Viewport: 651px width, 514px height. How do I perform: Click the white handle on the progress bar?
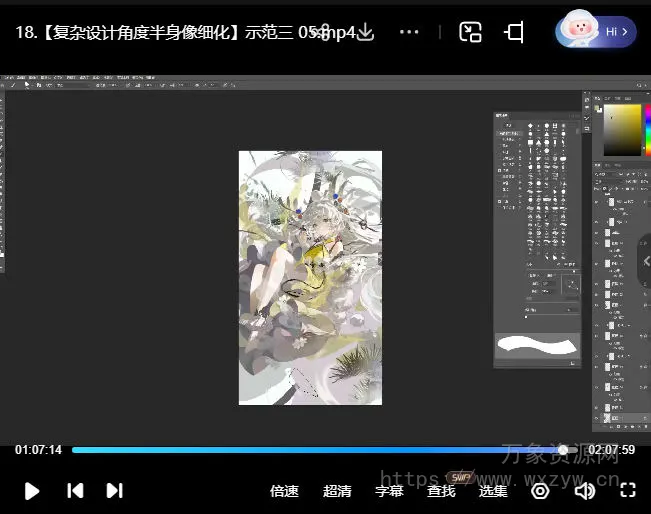coord(563,450)
